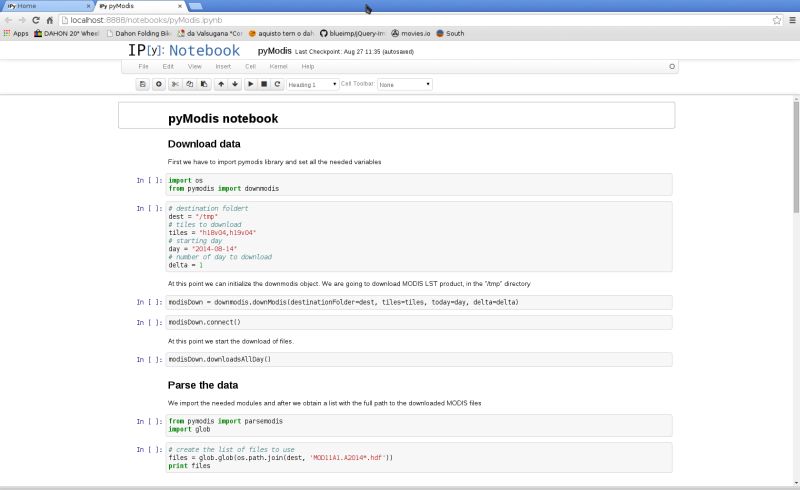Open the cell type dropdown showing Heading 1
This screenshot has height=490, width=800.
coord(312,84)
